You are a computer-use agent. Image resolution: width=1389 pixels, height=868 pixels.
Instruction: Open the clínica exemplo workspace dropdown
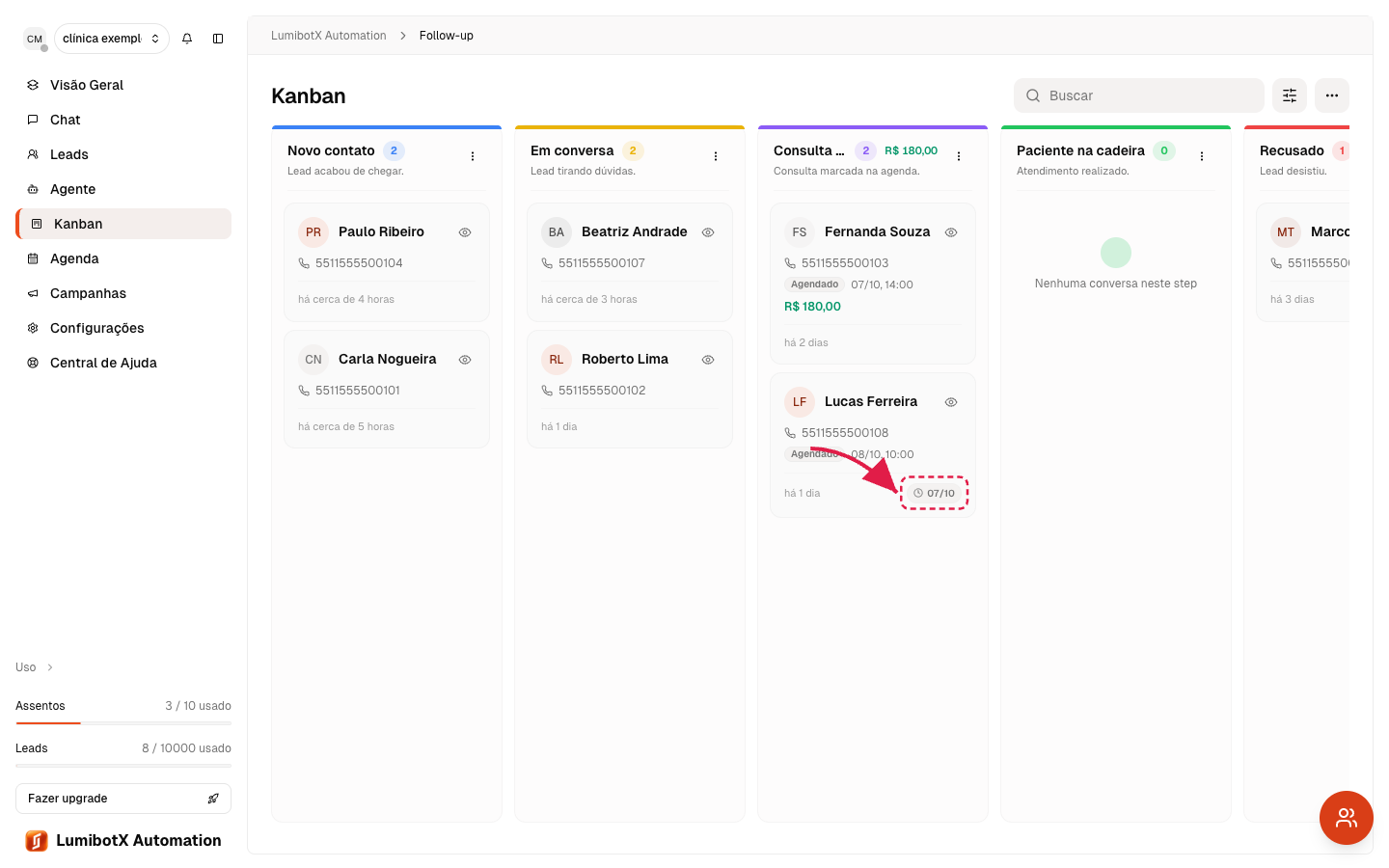(x=112, y=39)
